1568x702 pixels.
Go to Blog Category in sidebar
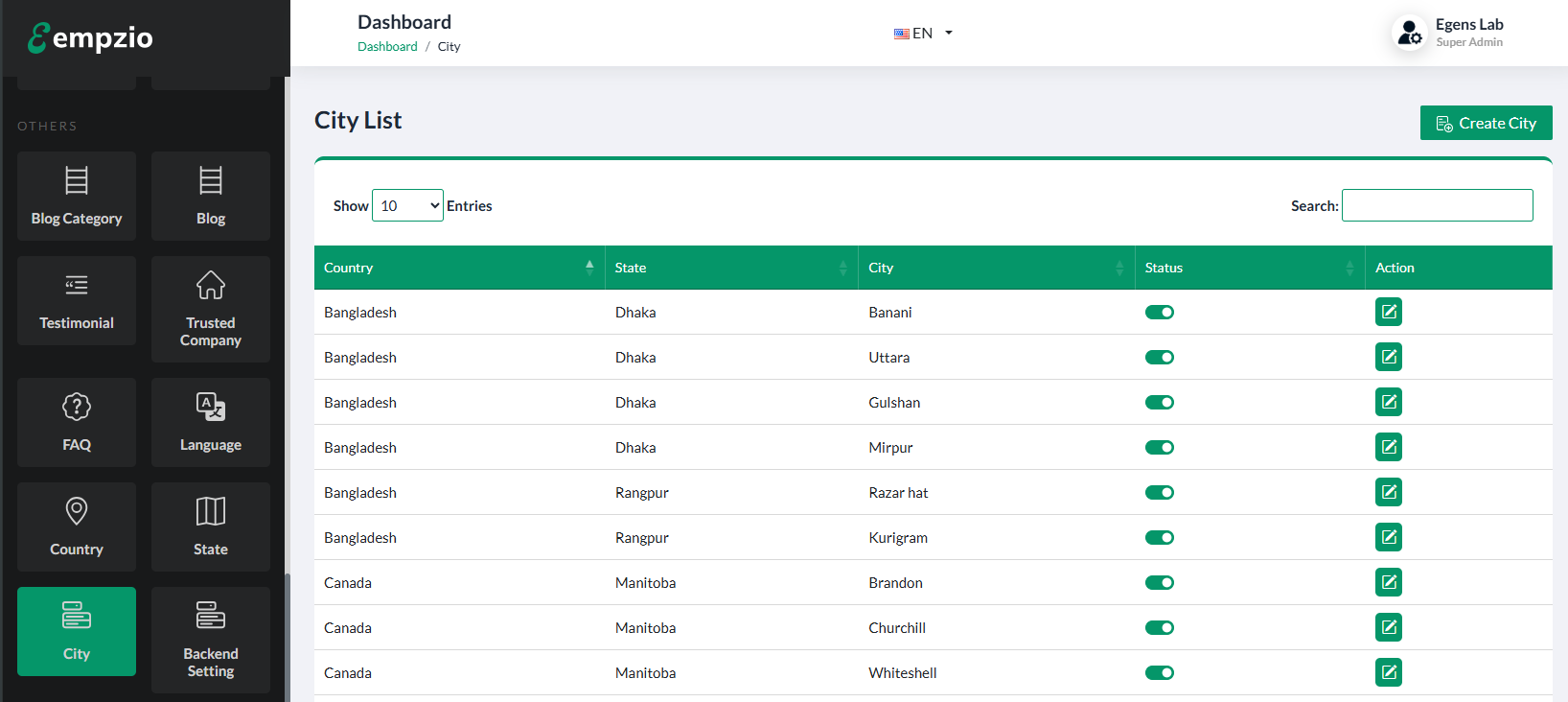[x=77, y=197]
